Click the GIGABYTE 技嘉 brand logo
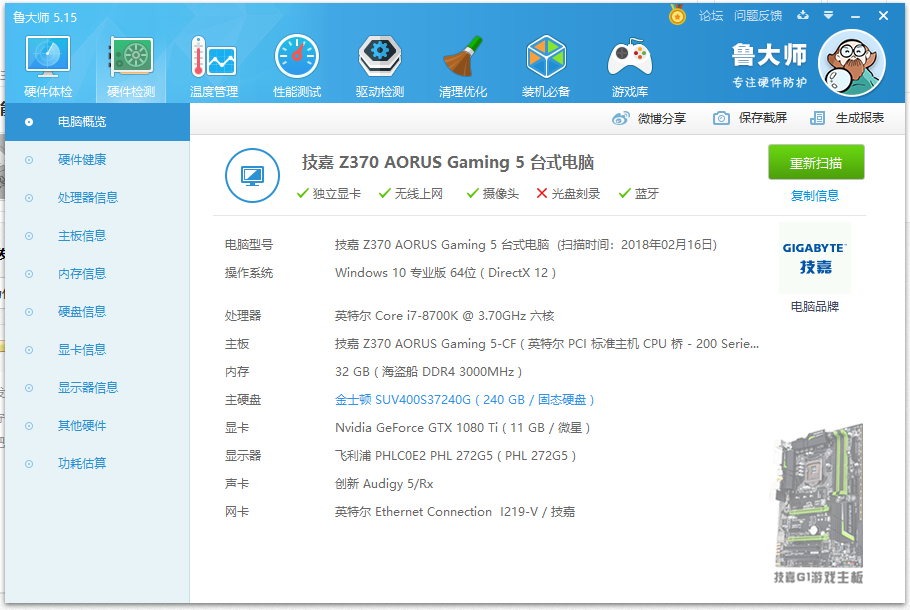The image size is (910, 610). pos(815,258)
